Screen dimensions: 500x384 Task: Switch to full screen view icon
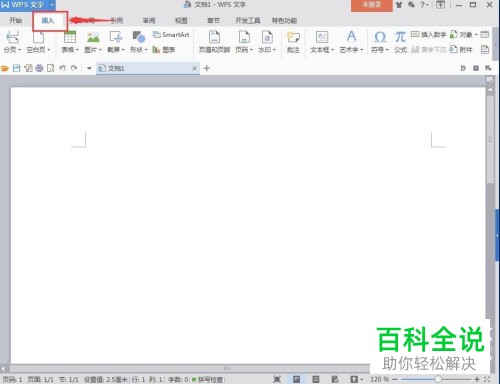point(277,379)
